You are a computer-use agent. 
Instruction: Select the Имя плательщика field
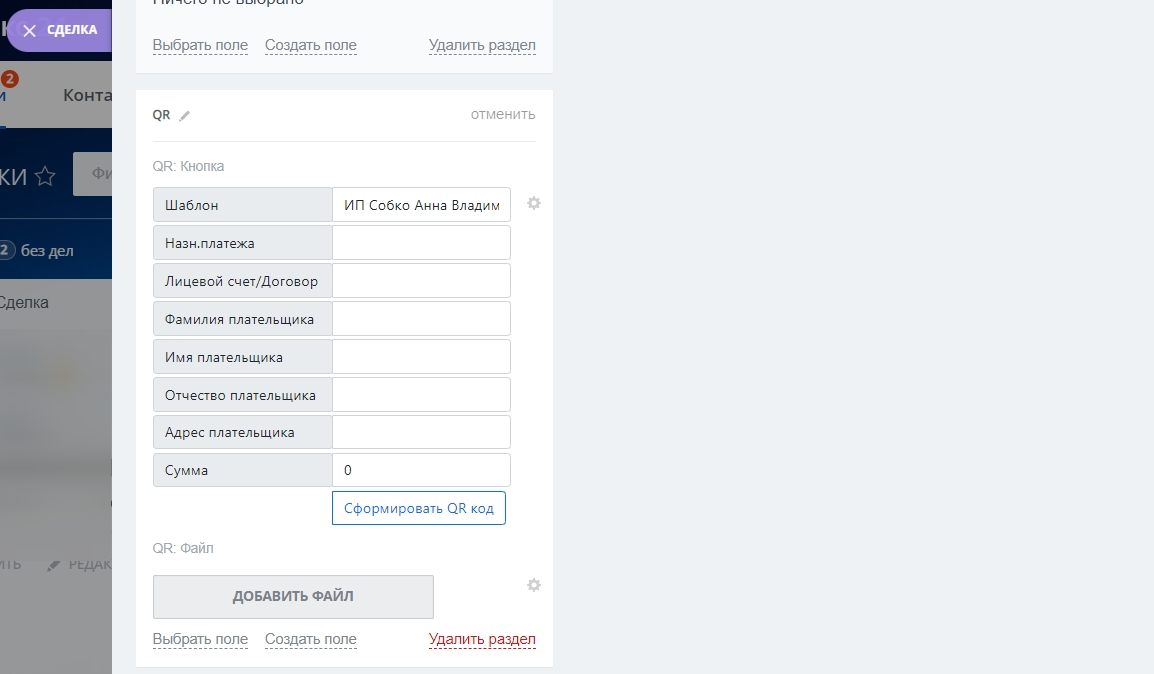coord(421,357)
